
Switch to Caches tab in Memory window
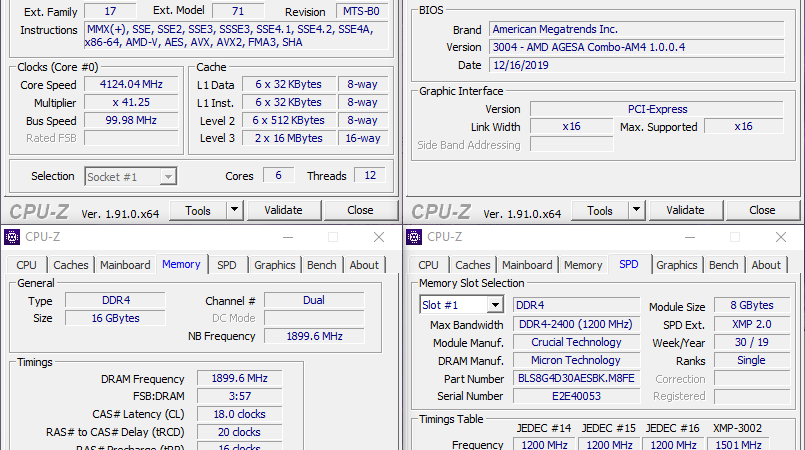point(71,265)
